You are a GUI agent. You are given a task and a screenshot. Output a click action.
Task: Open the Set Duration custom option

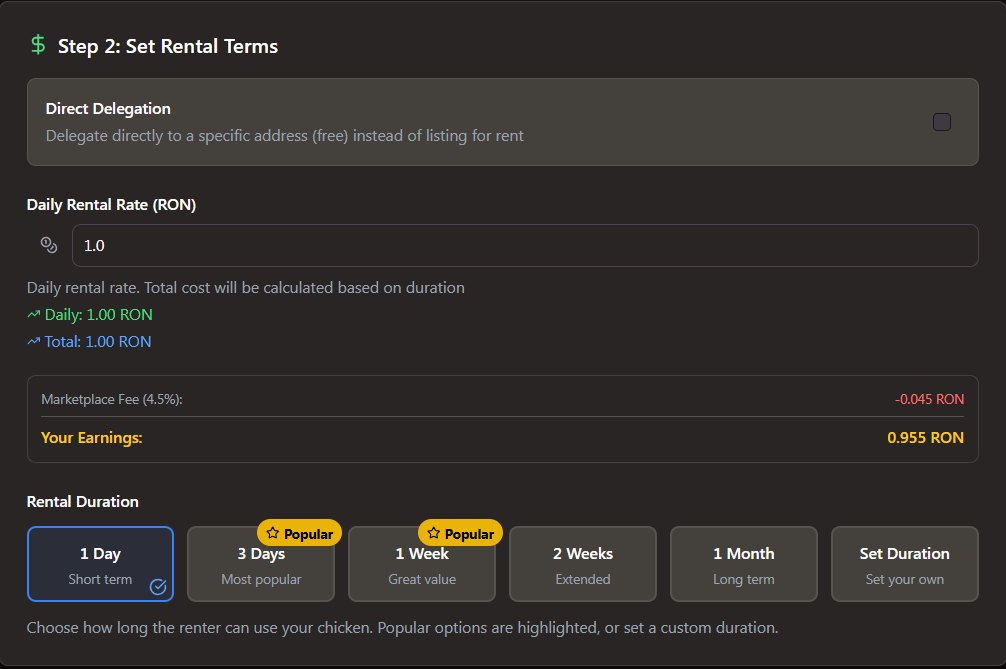pyautogui.click(x=905, y=564)
